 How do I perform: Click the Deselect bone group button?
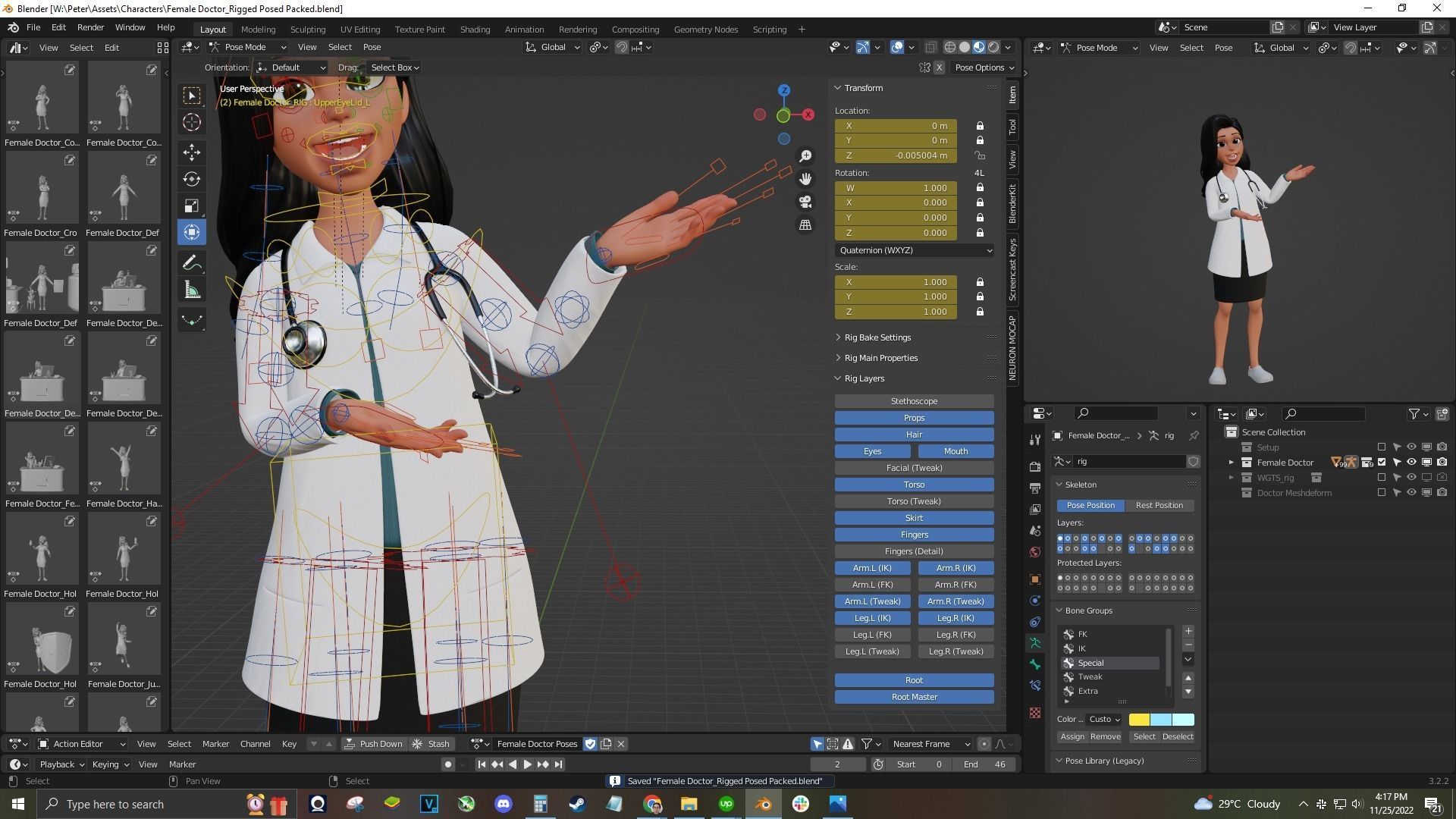coord(1177,737)
